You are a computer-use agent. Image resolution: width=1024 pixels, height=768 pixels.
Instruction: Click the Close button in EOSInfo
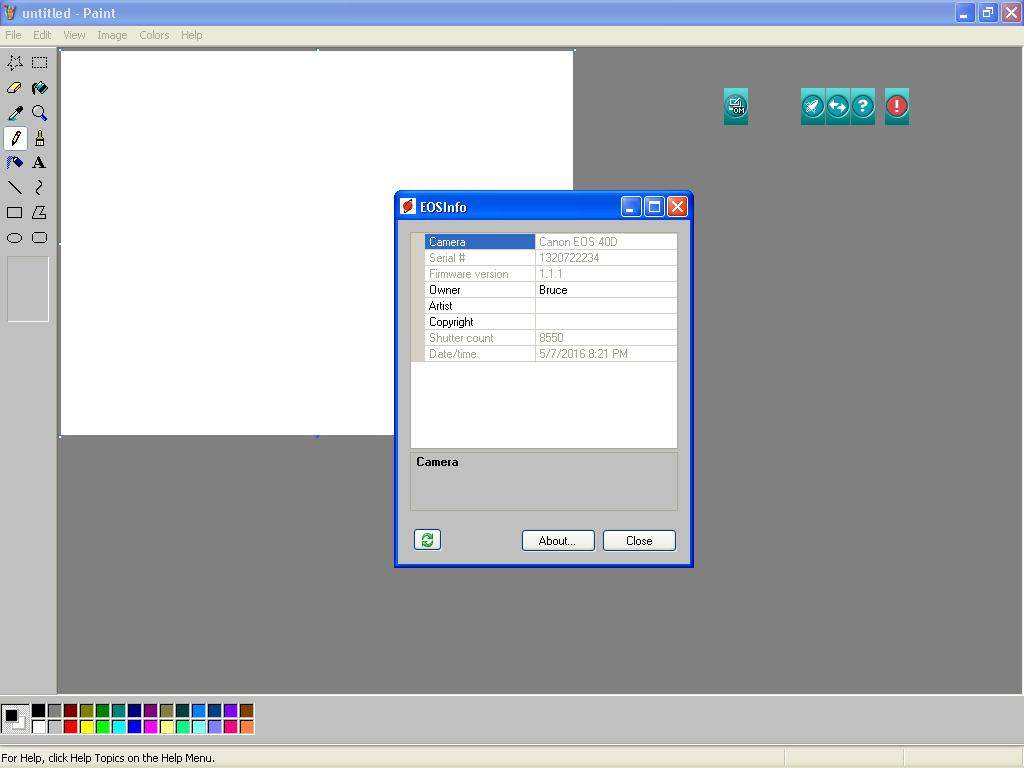click(x=639, y=541)
